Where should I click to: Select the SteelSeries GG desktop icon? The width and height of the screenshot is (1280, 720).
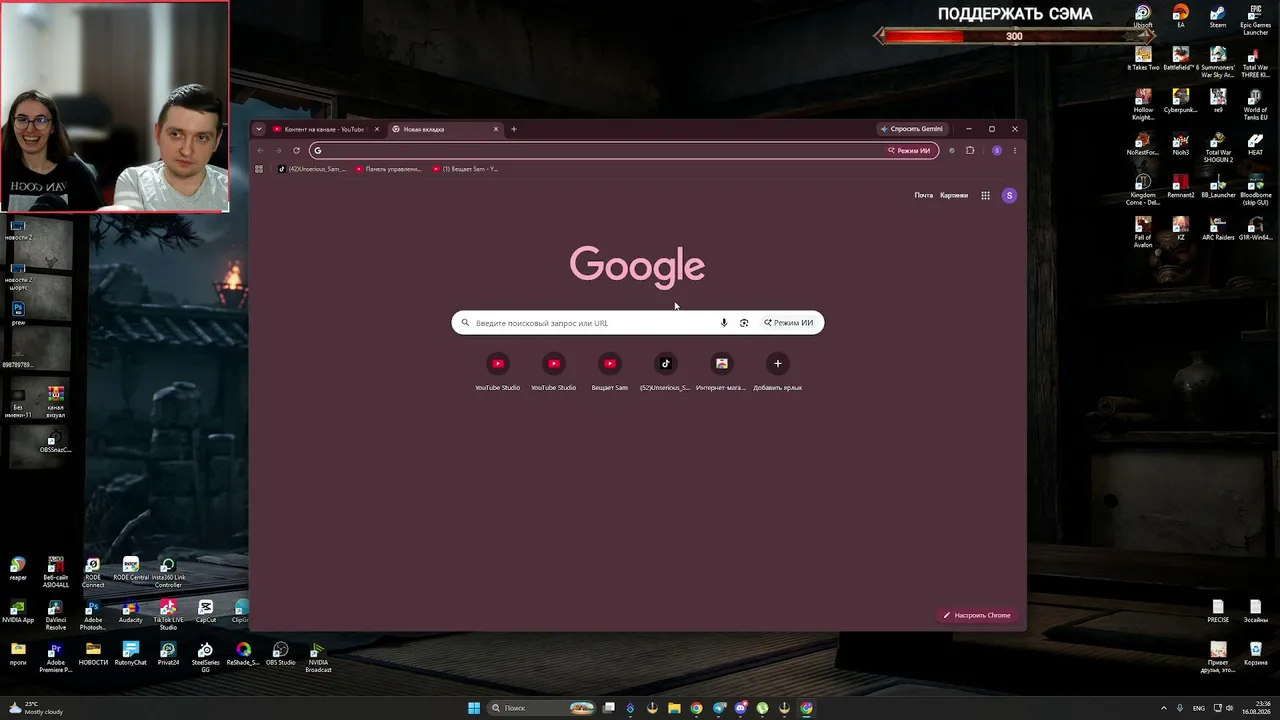coord(205,658)
